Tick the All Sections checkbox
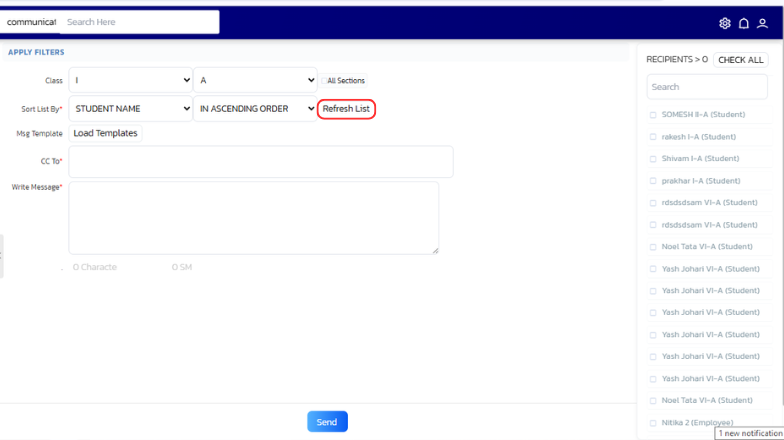The height and width of the screenshot is (440, 784). pyautogui.click(x=324, y=80)
